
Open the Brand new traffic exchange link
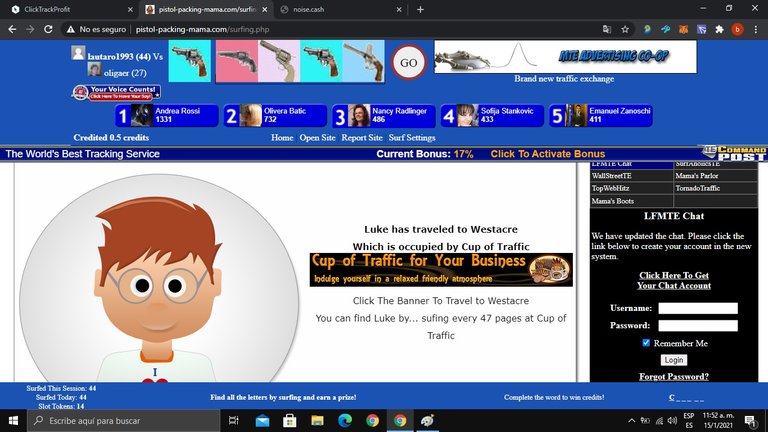[564, 78]
